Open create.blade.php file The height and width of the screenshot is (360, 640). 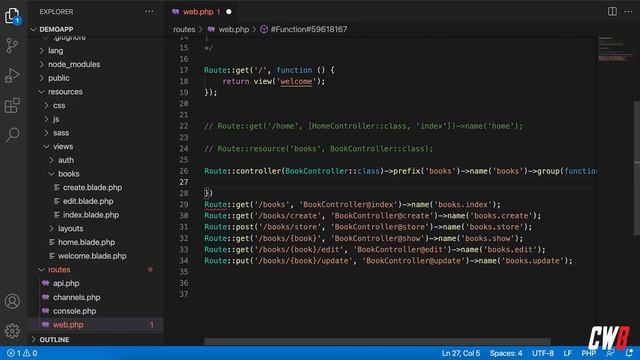[92, 187]
